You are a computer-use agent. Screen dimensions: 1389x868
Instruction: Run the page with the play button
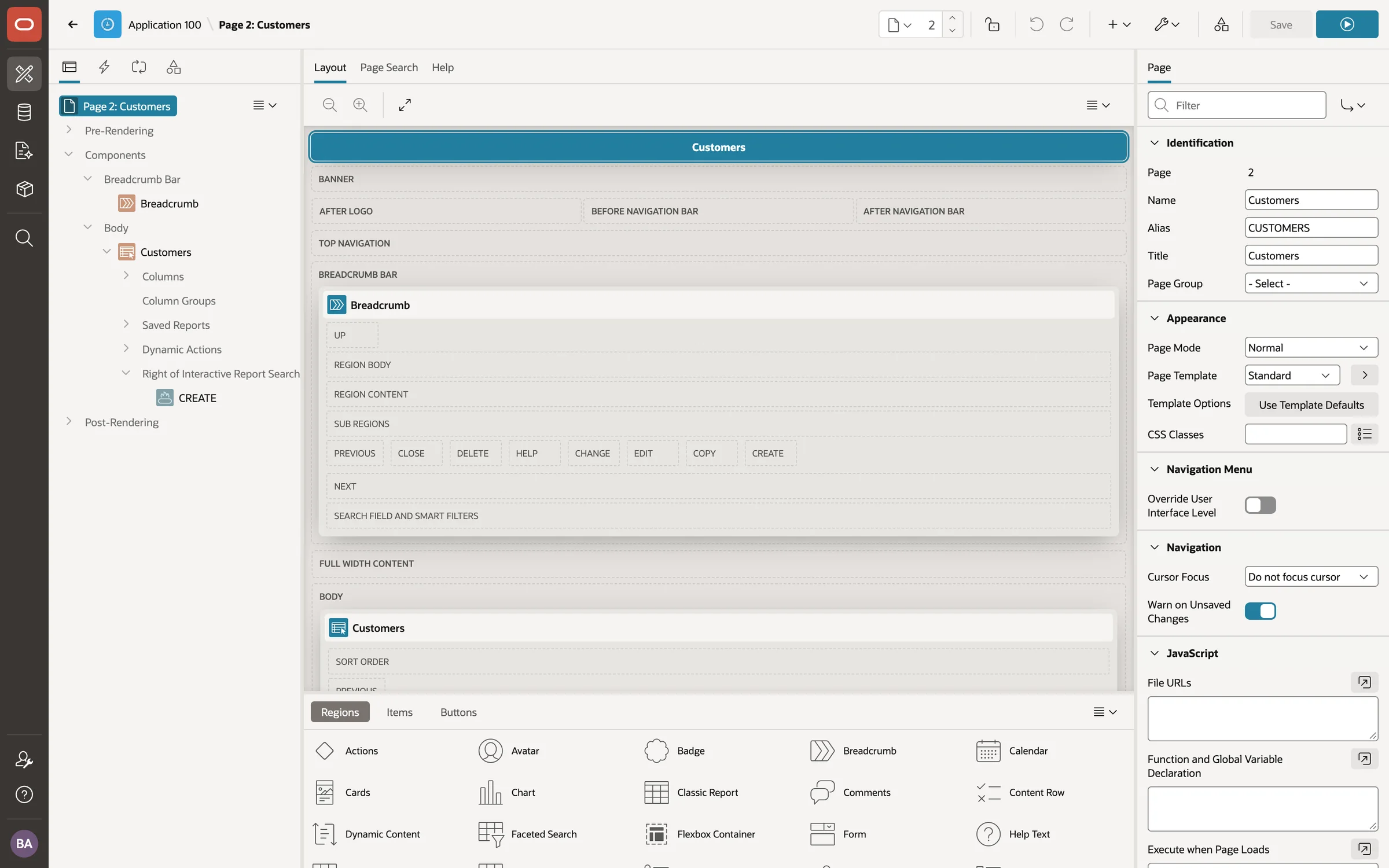(1347, 24)
